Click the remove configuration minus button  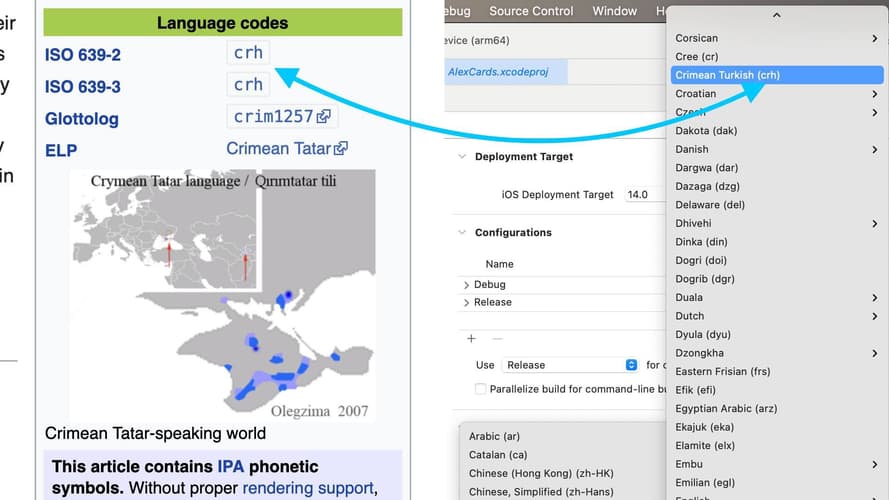pyautogui.click(x=496, y=339)
